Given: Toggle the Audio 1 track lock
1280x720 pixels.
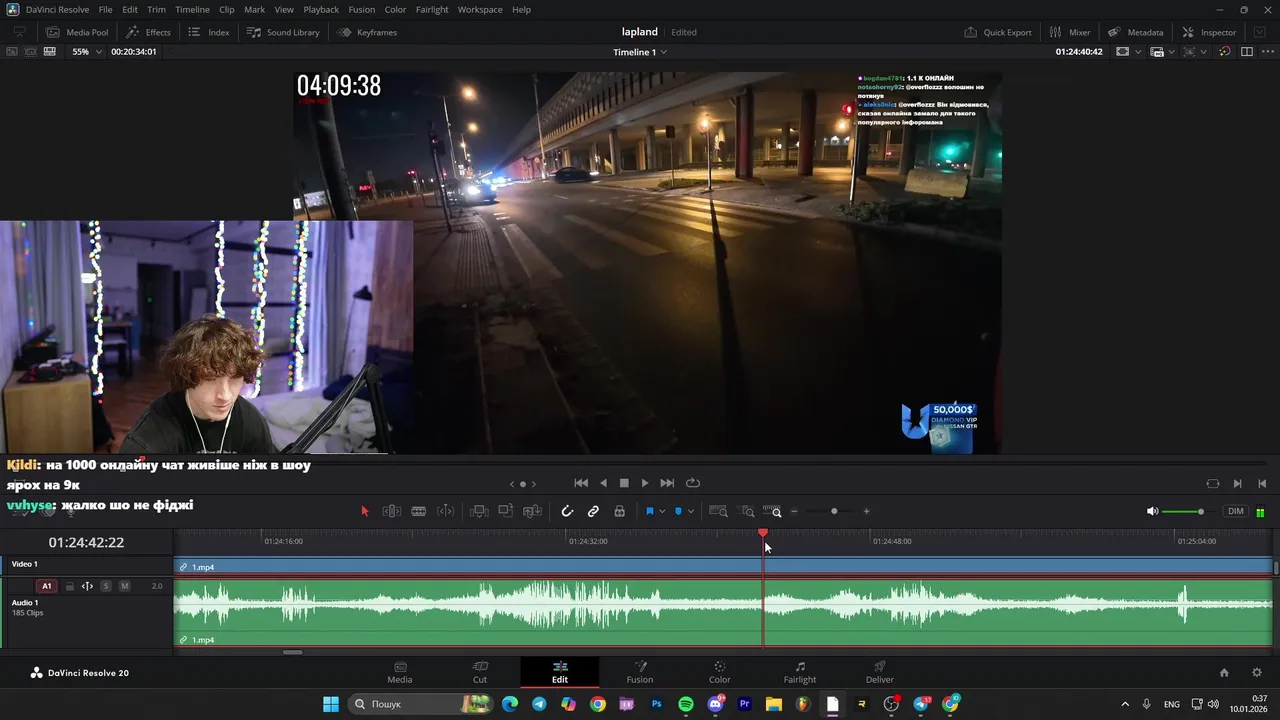Looking at the screenshot, I should click(69, 586).
